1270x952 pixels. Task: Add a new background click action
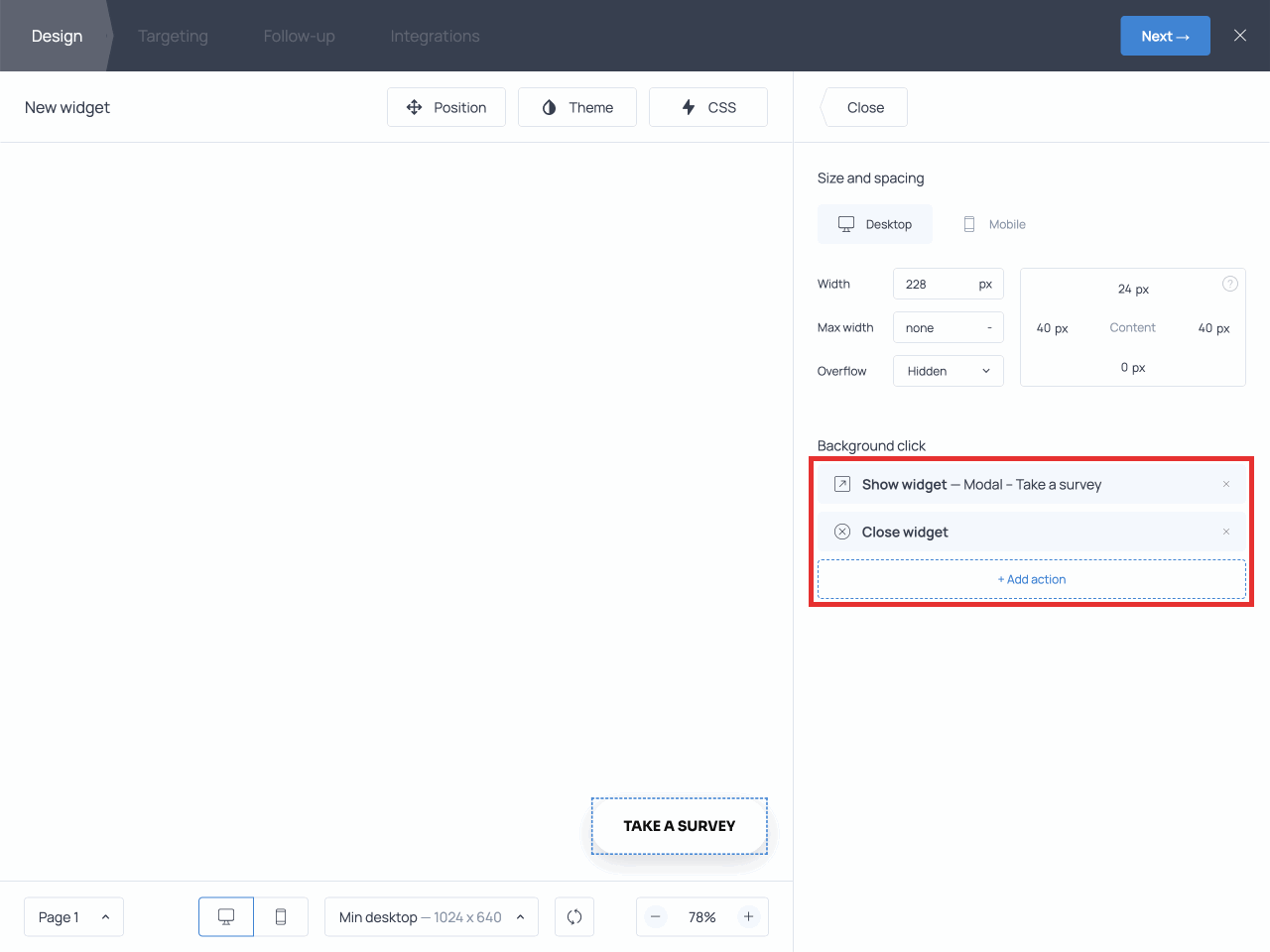[x=1031, y=579]
